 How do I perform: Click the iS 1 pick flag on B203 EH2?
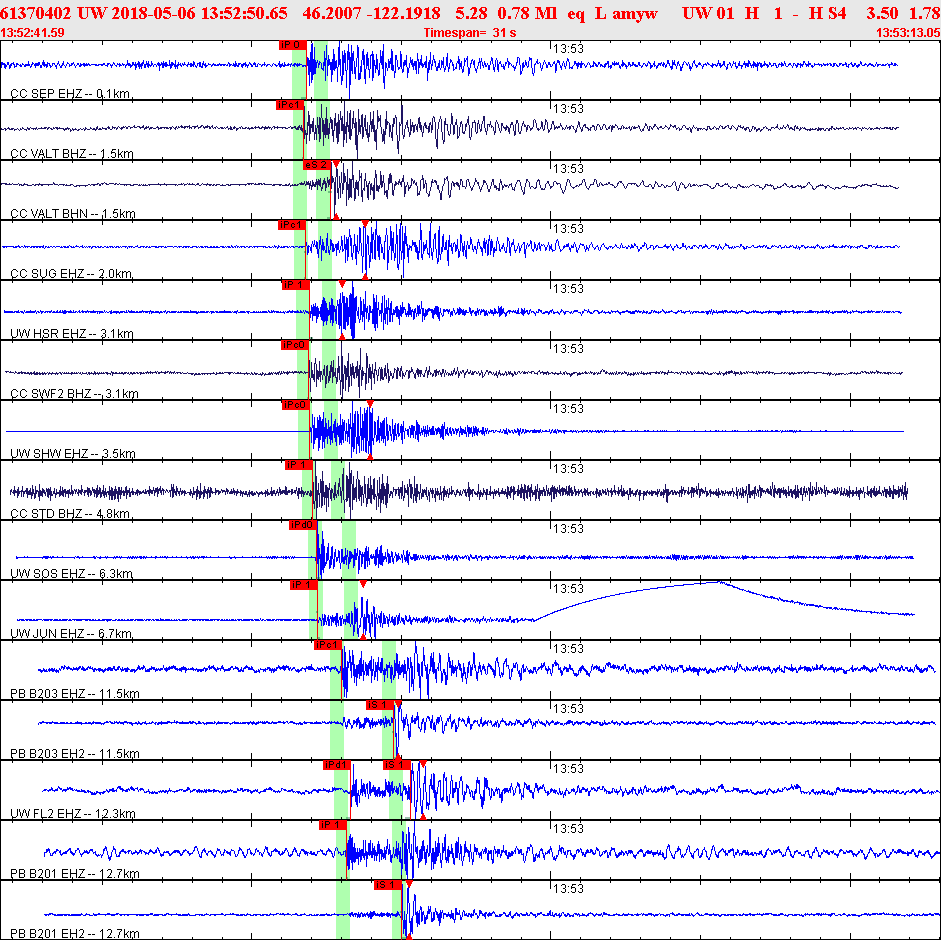(380, 705)
